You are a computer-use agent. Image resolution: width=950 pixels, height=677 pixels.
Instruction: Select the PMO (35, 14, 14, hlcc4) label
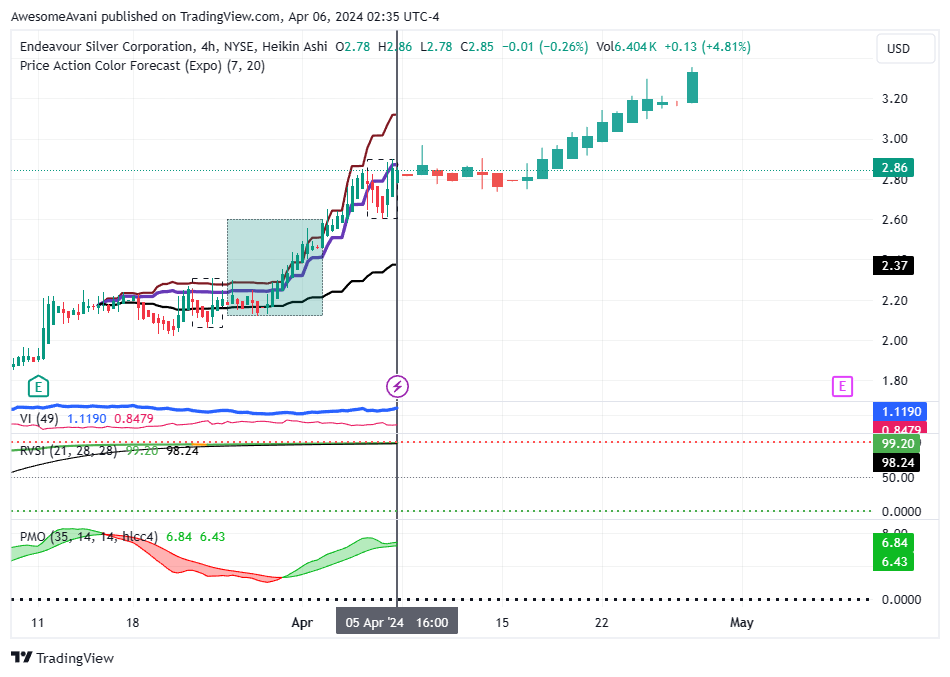(x=88, y=537)
